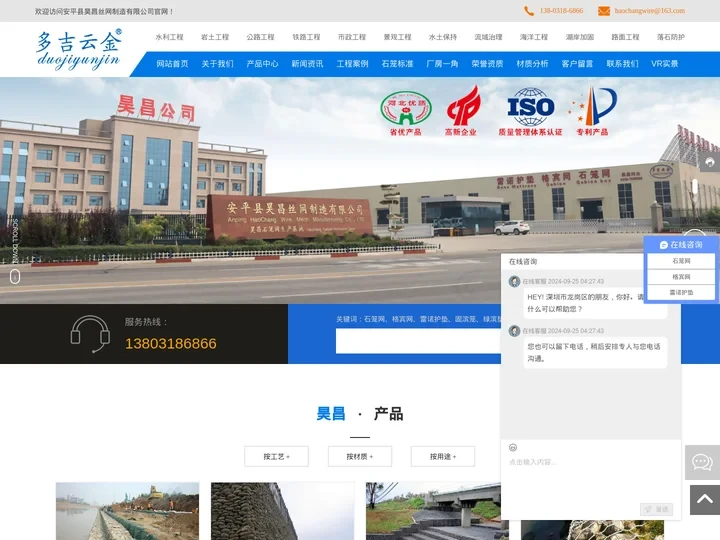Click the 铁路工程 top link
Viewport: 720px width, 540px height.
pos(306,37)
